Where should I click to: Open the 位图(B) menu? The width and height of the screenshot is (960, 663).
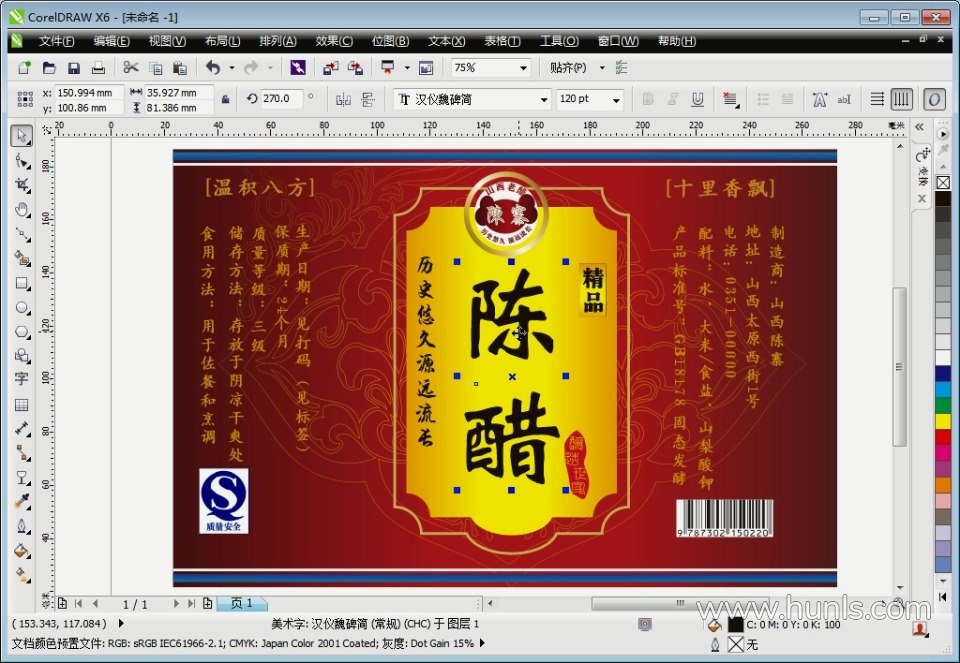click(390, 41)
